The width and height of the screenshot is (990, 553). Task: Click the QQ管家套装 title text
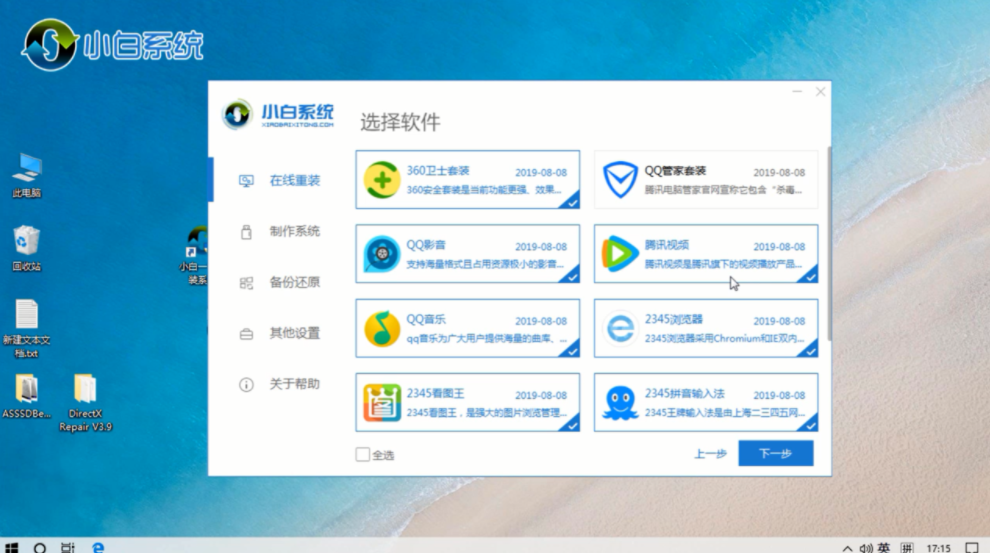pos(675,171)
